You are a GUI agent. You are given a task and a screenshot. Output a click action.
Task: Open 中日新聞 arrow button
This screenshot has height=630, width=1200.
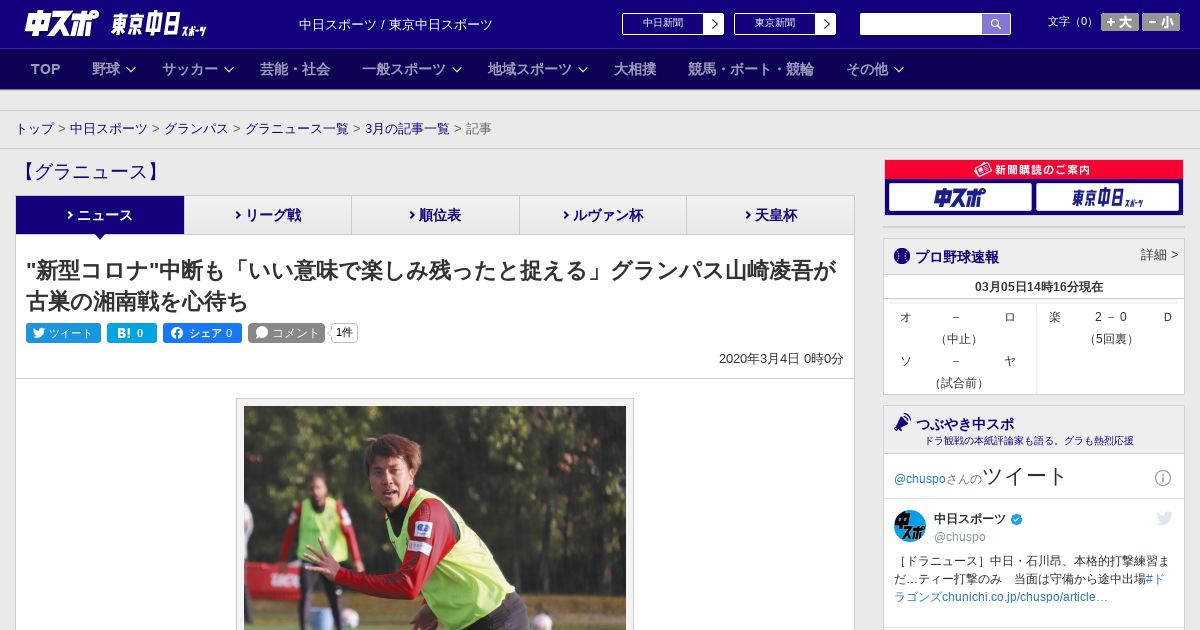coord(713,24)
